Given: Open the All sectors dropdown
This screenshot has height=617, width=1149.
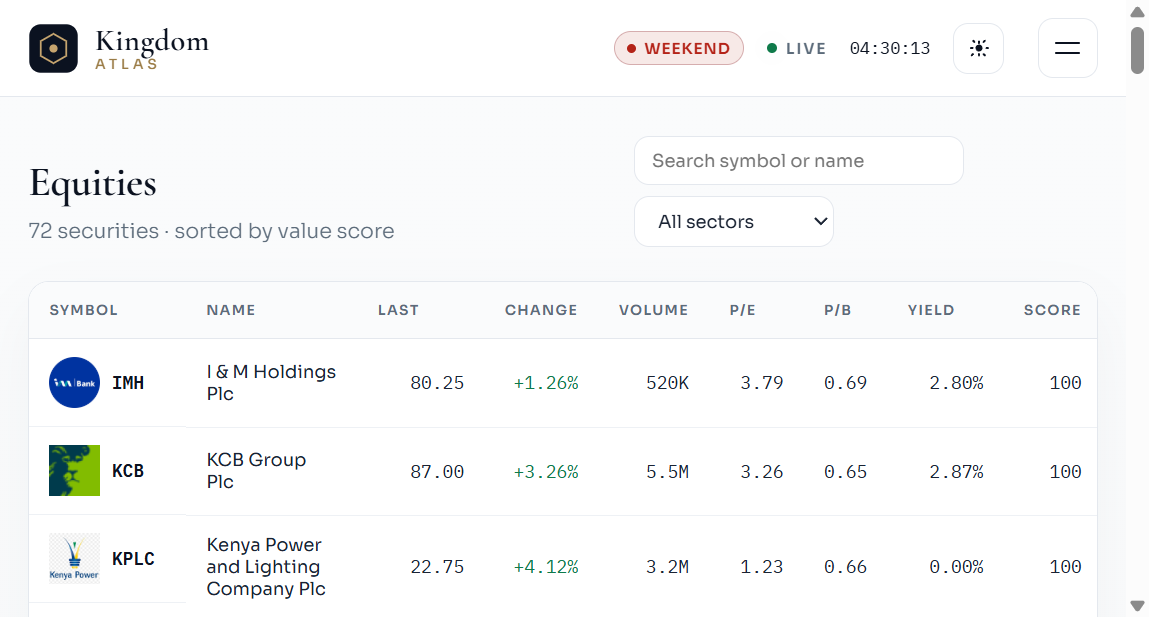Looking at the screenshot, I should pyautogui.click(x=734, y=221).
